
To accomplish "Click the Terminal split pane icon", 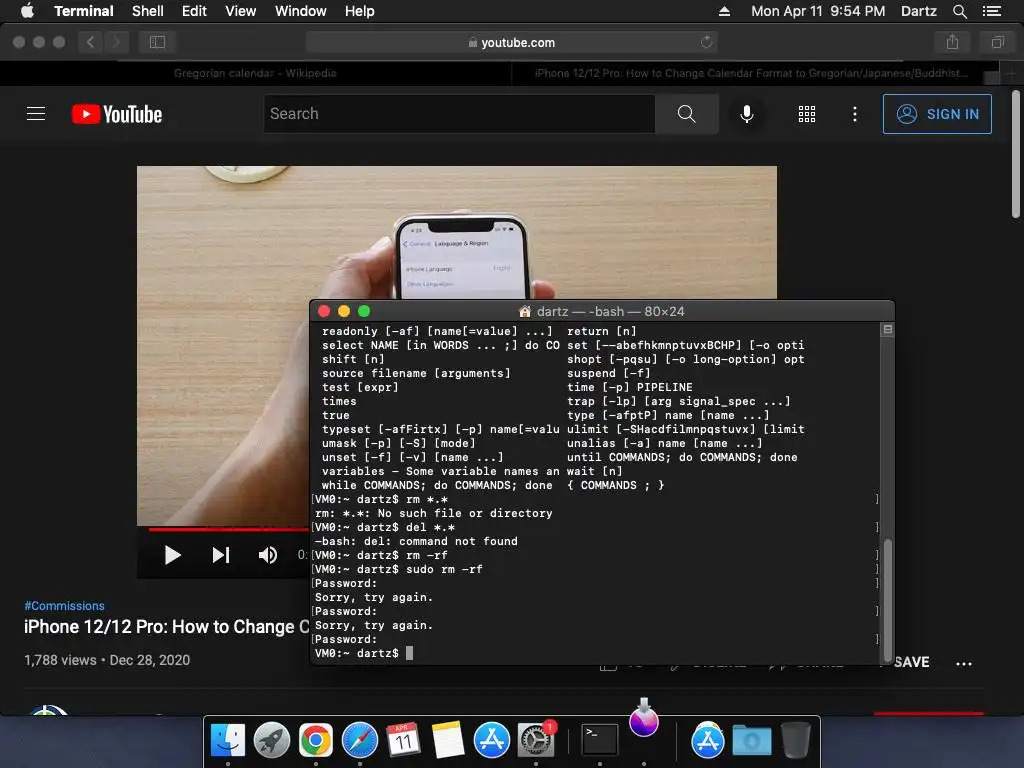I will coord(888,329).
